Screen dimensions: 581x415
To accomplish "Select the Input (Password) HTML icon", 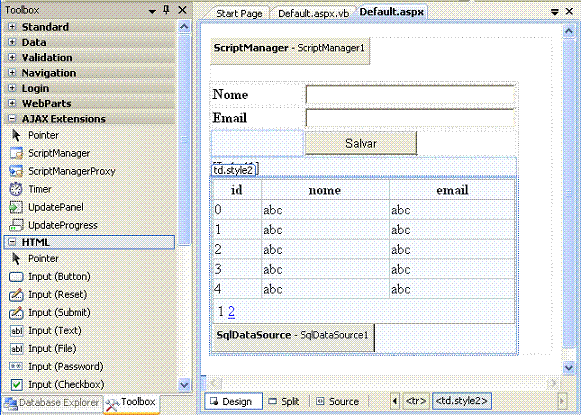I will coord(16,366).
